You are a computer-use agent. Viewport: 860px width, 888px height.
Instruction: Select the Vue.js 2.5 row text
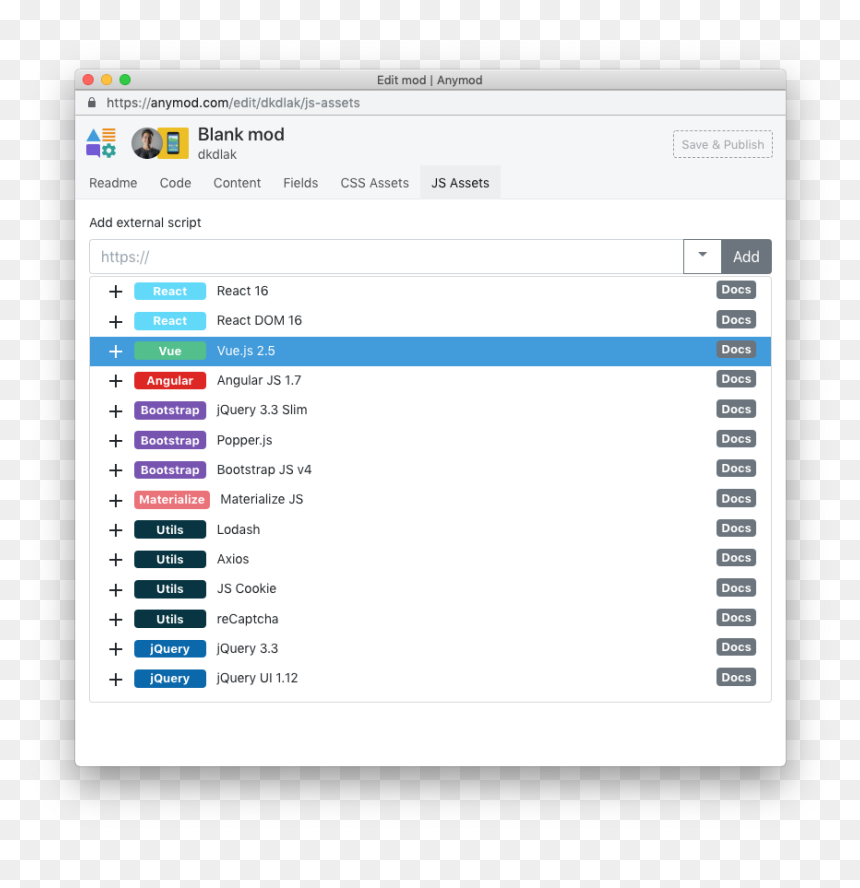pyautogui.click(x=246, y=351)
